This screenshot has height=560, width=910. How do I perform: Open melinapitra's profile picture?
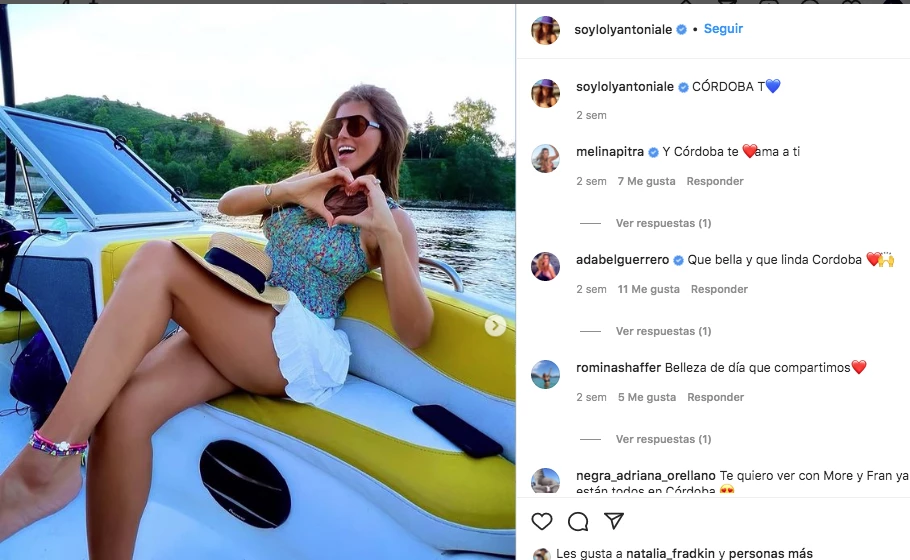[x=545, y=158]
